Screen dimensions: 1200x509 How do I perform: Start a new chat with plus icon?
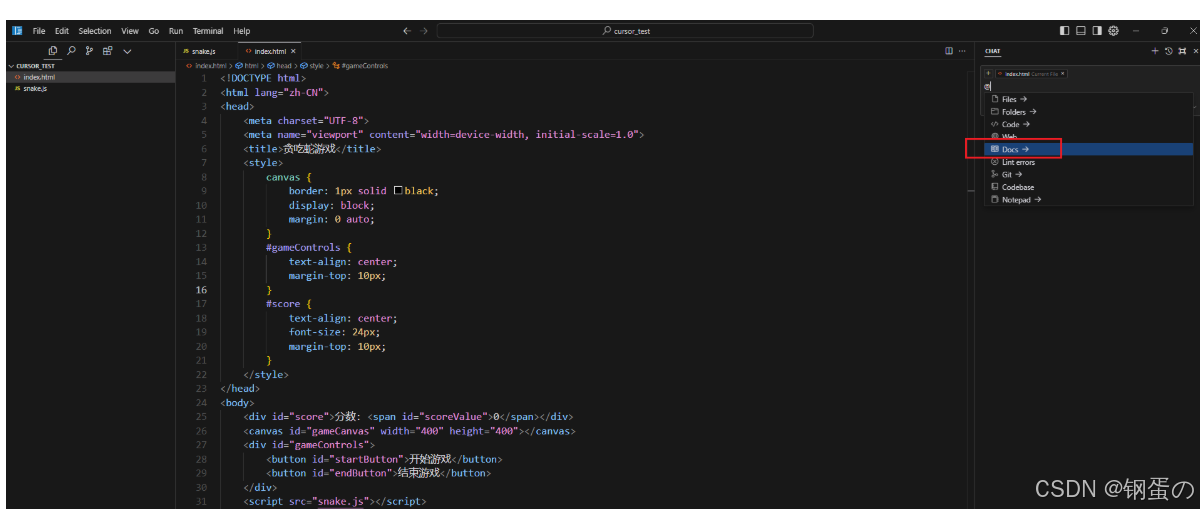1155,50
